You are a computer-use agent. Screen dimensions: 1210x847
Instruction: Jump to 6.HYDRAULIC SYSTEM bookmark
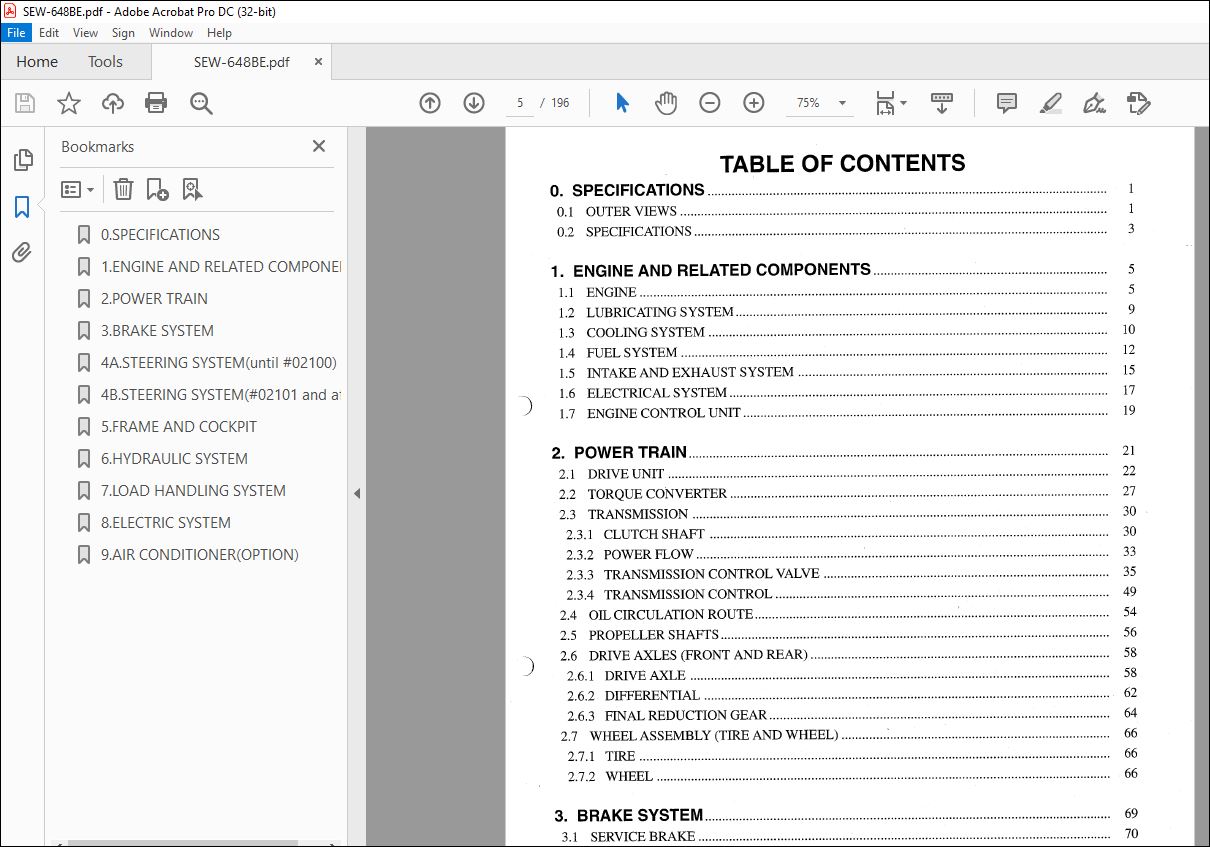point(174,459)
